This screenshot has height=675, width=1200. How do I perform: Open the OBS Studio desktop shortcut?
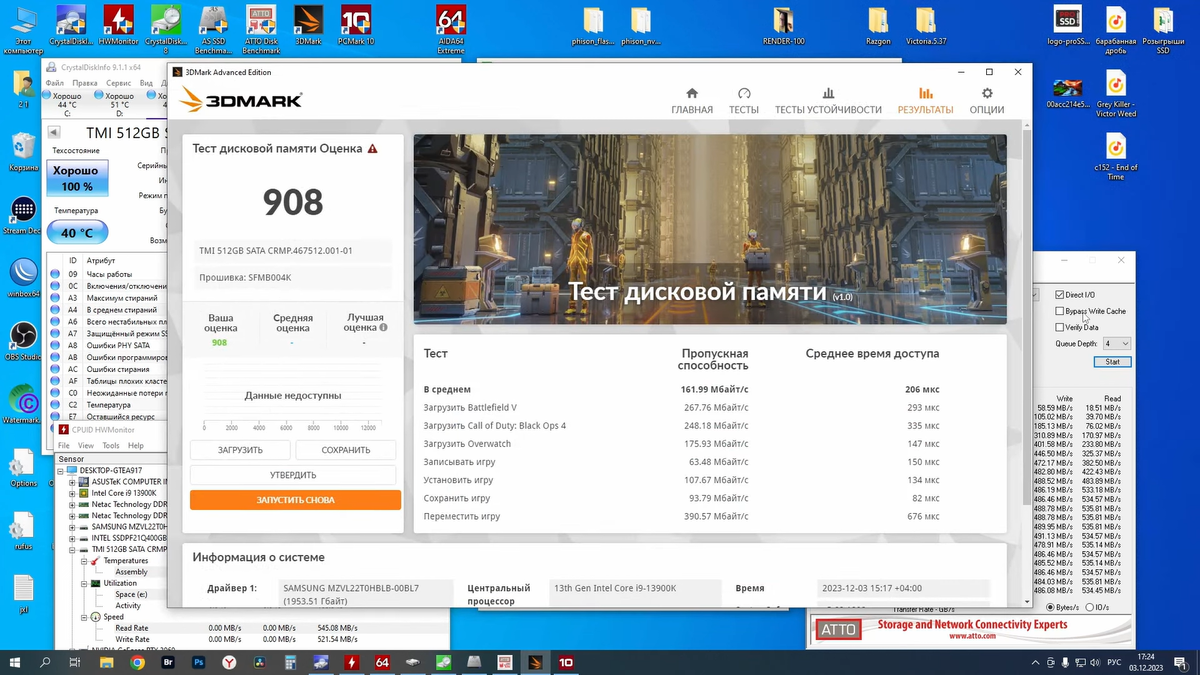pos(23,342)
